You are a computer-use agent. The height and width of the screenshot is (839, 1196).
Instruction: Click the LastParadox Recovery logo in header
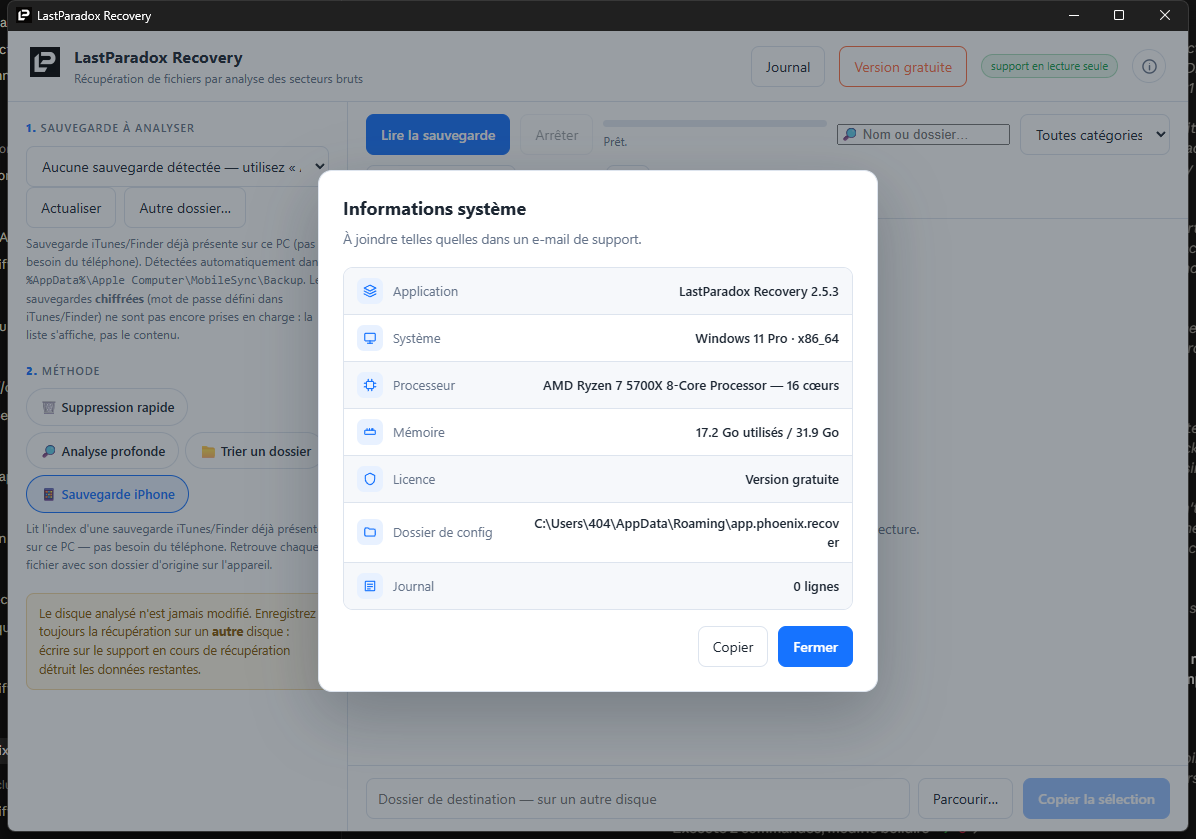(x=45, y=63)
